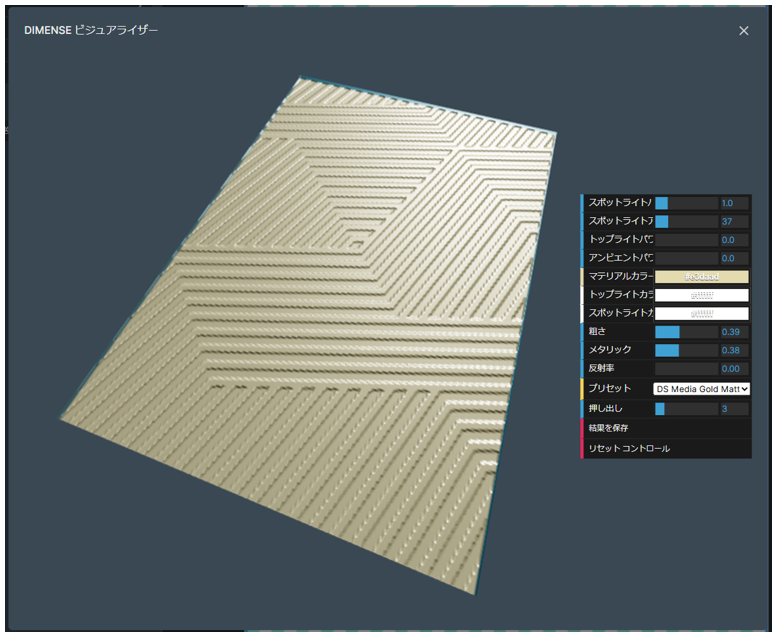The image size is (778, 632).
Task: Click the spotlight value field 37
Action: point(734,221)
